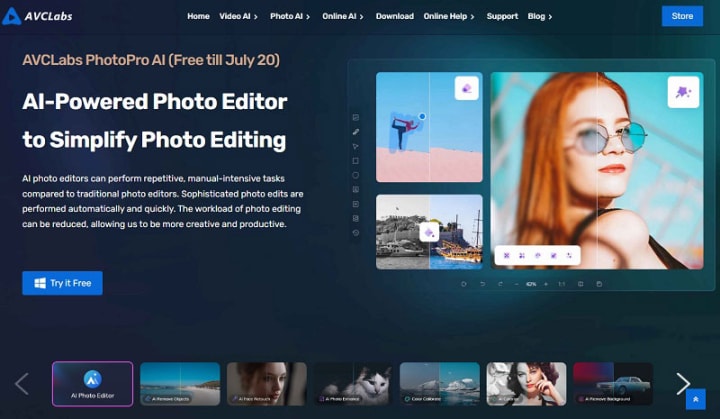This screenshot has width=720, height=419.
Task: Select the AI Remove Background car thumbnail
Action: (613, 384)
